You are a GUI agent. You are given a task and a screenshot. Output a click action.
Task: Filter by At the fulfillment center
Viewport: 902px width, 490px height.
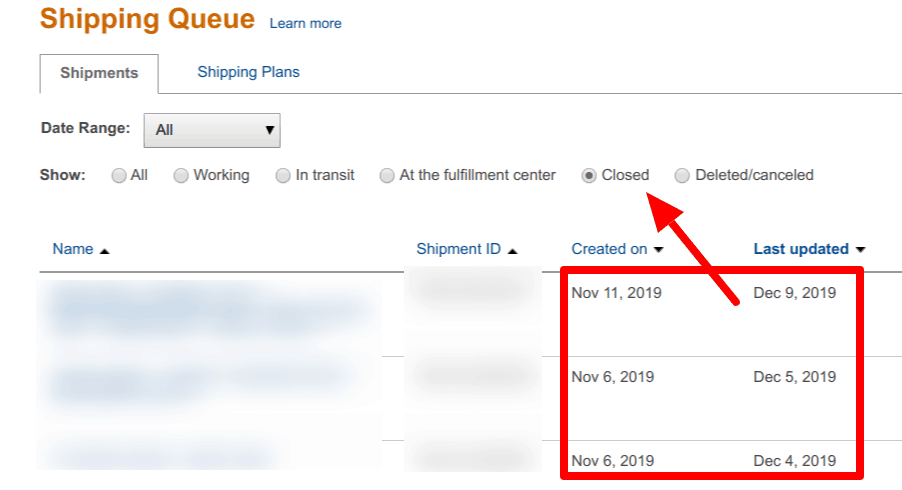click(x=387, y=176)
